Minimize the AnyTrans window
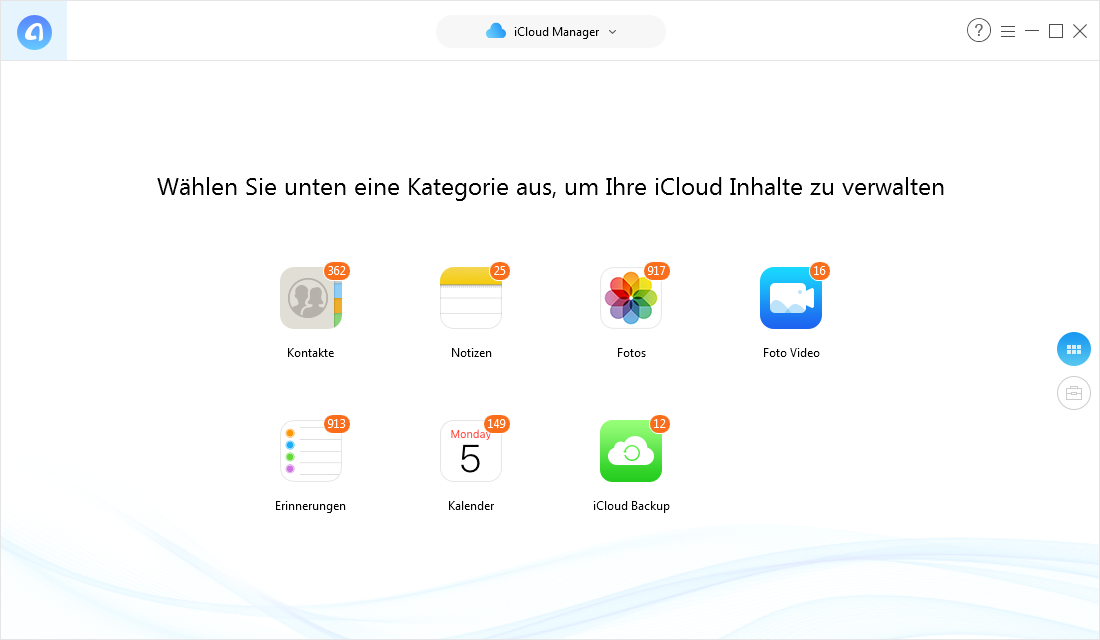The height and width of the screenshot is (640, 1100). (1031, 31)
